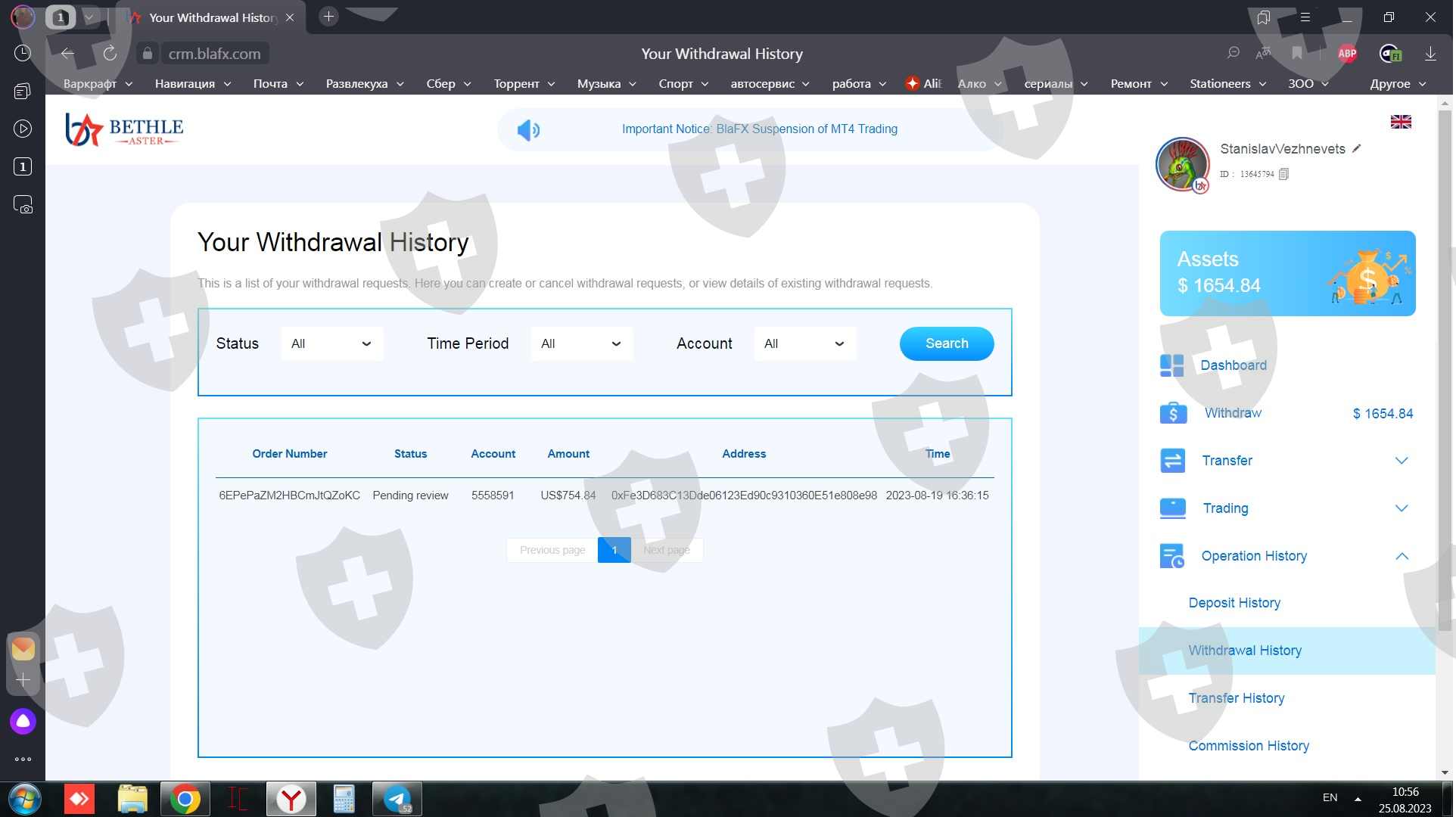Open the Deposit History page

pyautogui.click(x=1234, y=603)
